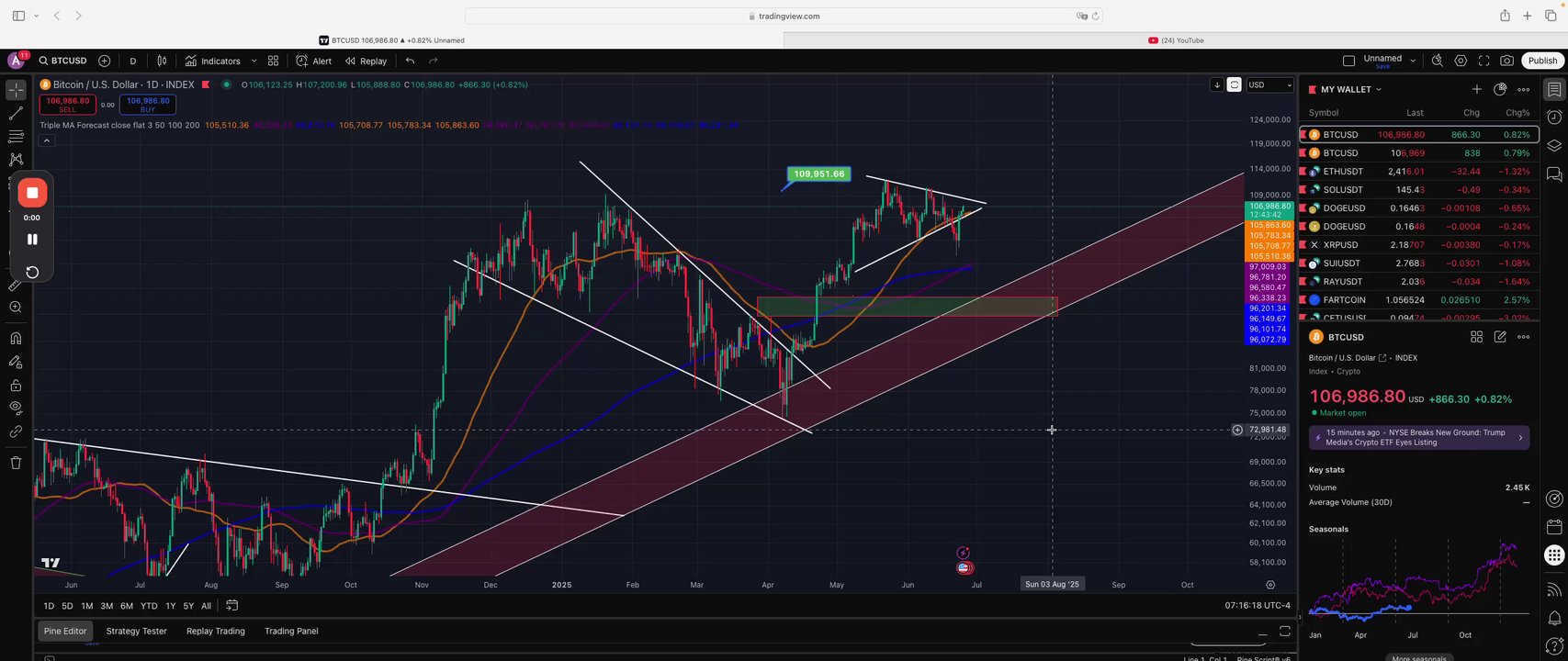
Task: Start bar Replay mode
Action: click(x=366, y=61)
